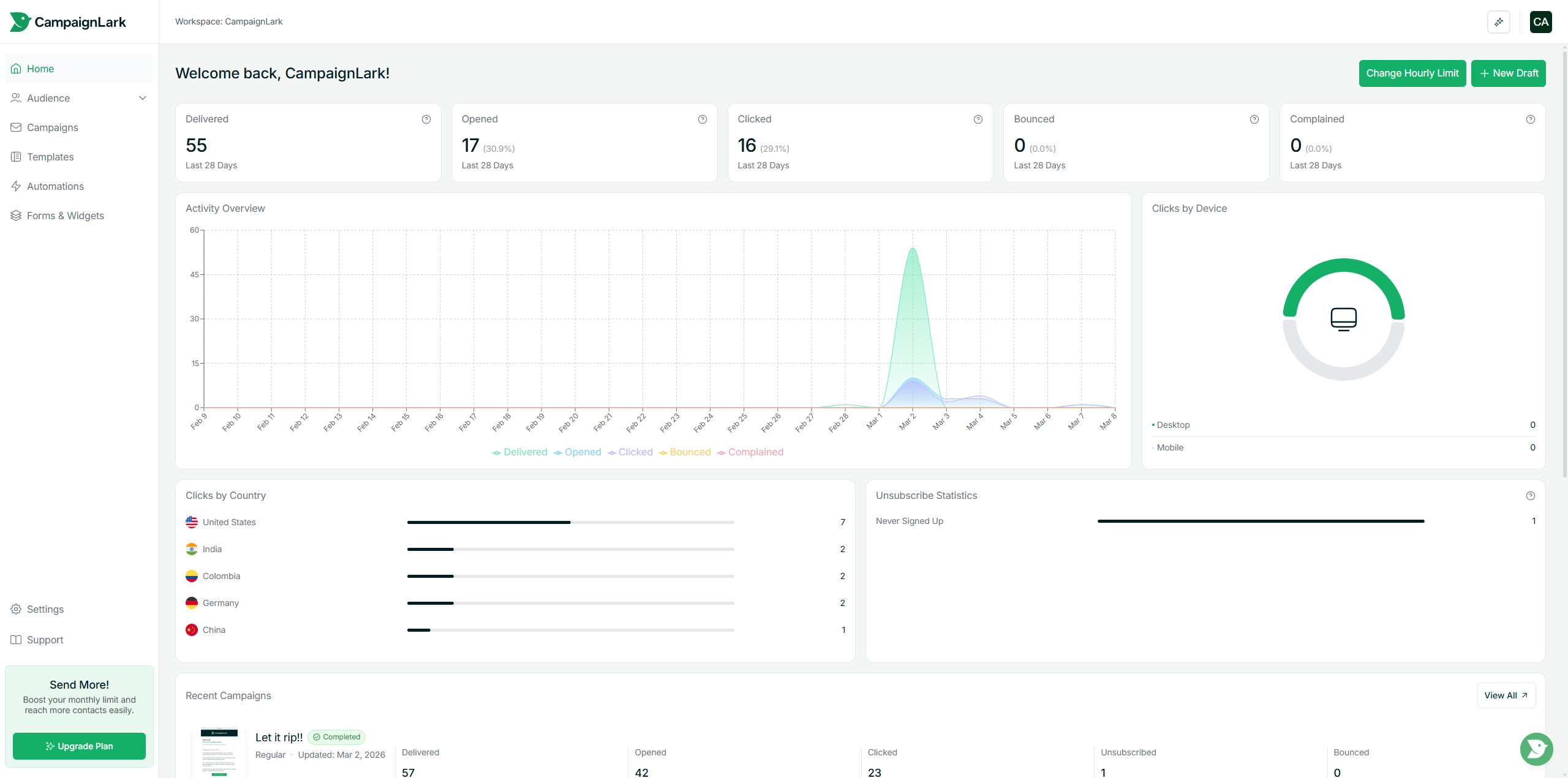1568x778 pixels.
Task: Click the Upgrade Plan button
Action: pos(79,746)
